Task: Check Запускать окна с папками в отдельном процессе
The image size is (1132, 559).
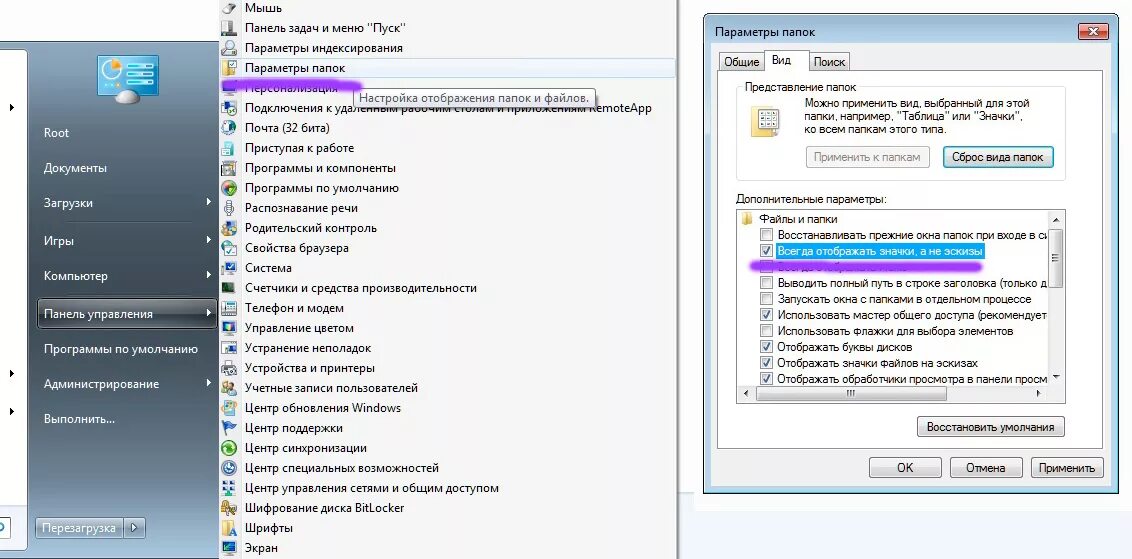Action: [767, 299]
